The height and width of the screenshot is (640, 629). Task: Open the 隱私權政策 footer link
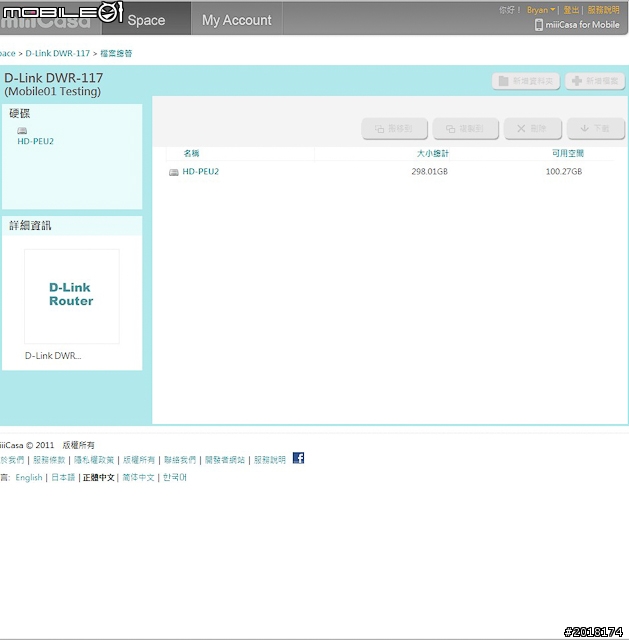[x=94, y=460]
